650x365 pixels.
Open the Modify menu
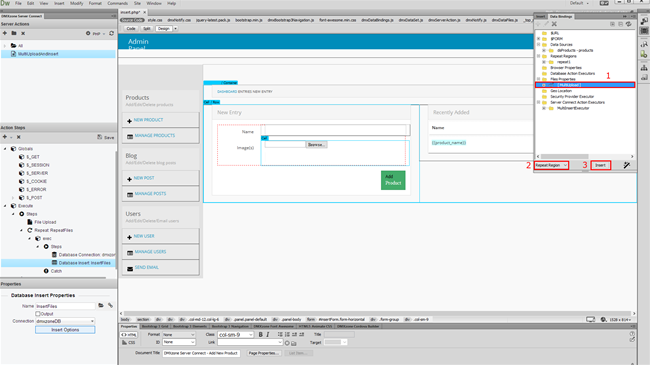click(x=76, y=3)
